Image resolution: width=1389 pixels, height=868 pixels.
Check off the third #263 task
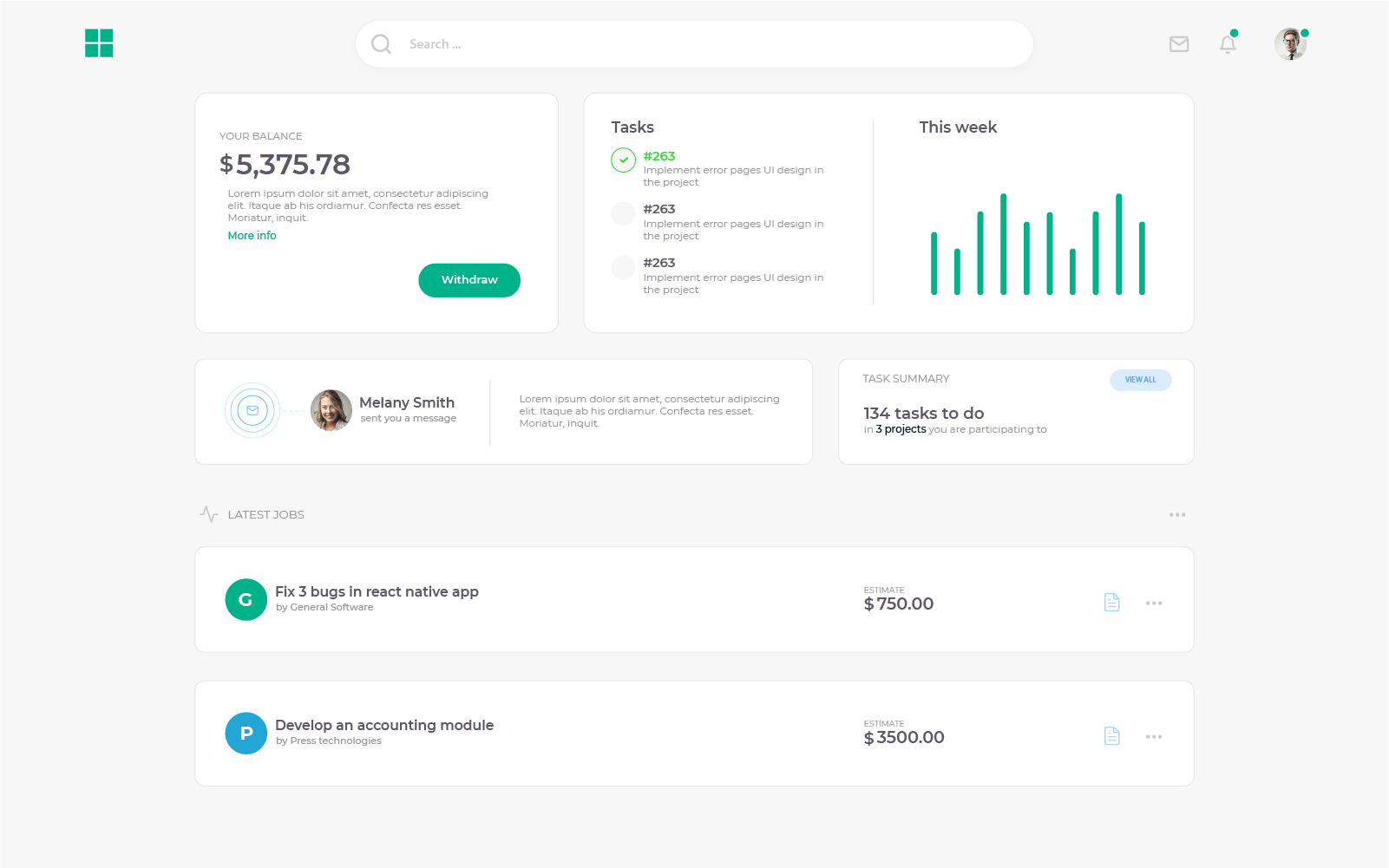(x=623, y=267)
